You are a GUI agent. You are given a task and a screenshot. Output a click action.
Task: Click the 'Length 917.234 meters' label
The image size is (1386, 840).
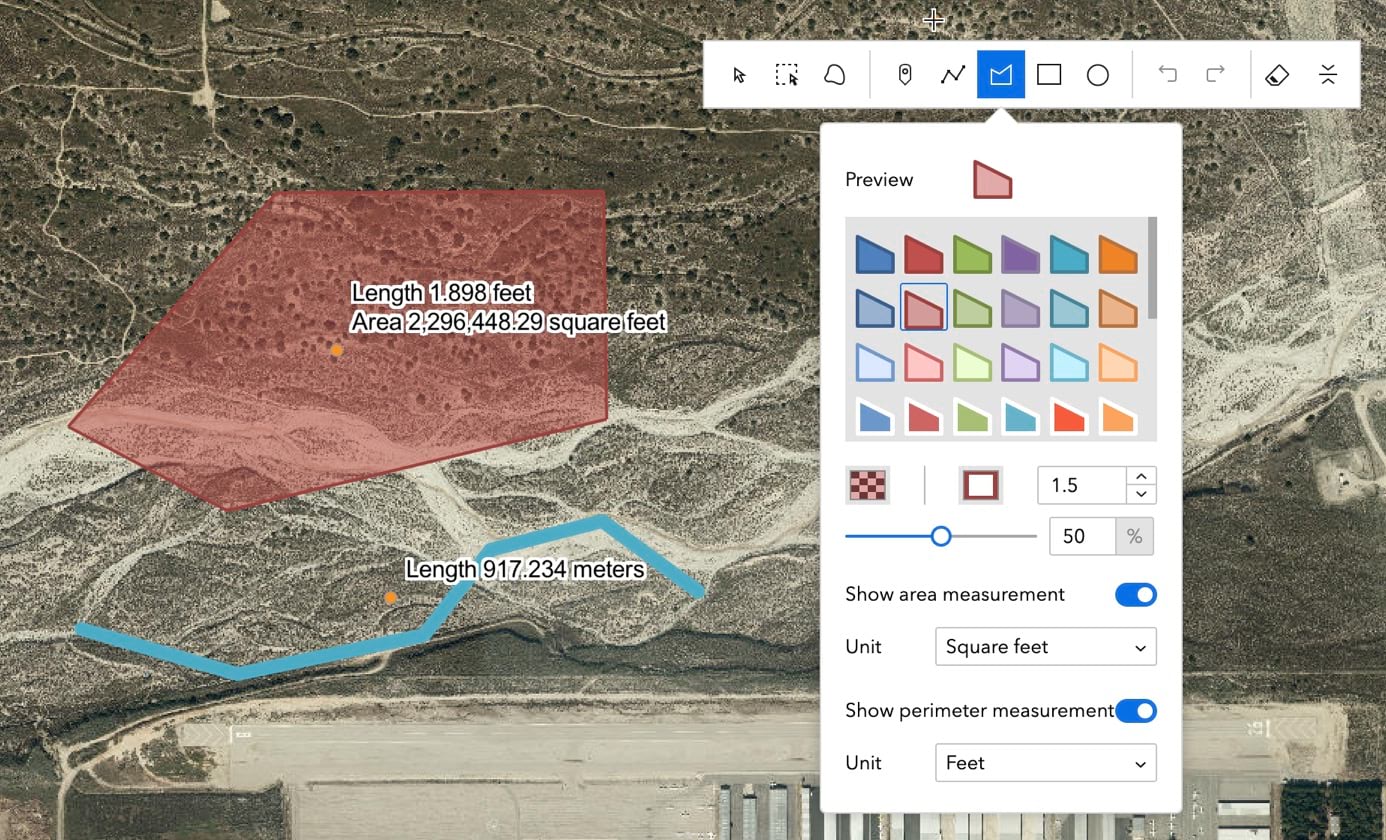point(525,569)
